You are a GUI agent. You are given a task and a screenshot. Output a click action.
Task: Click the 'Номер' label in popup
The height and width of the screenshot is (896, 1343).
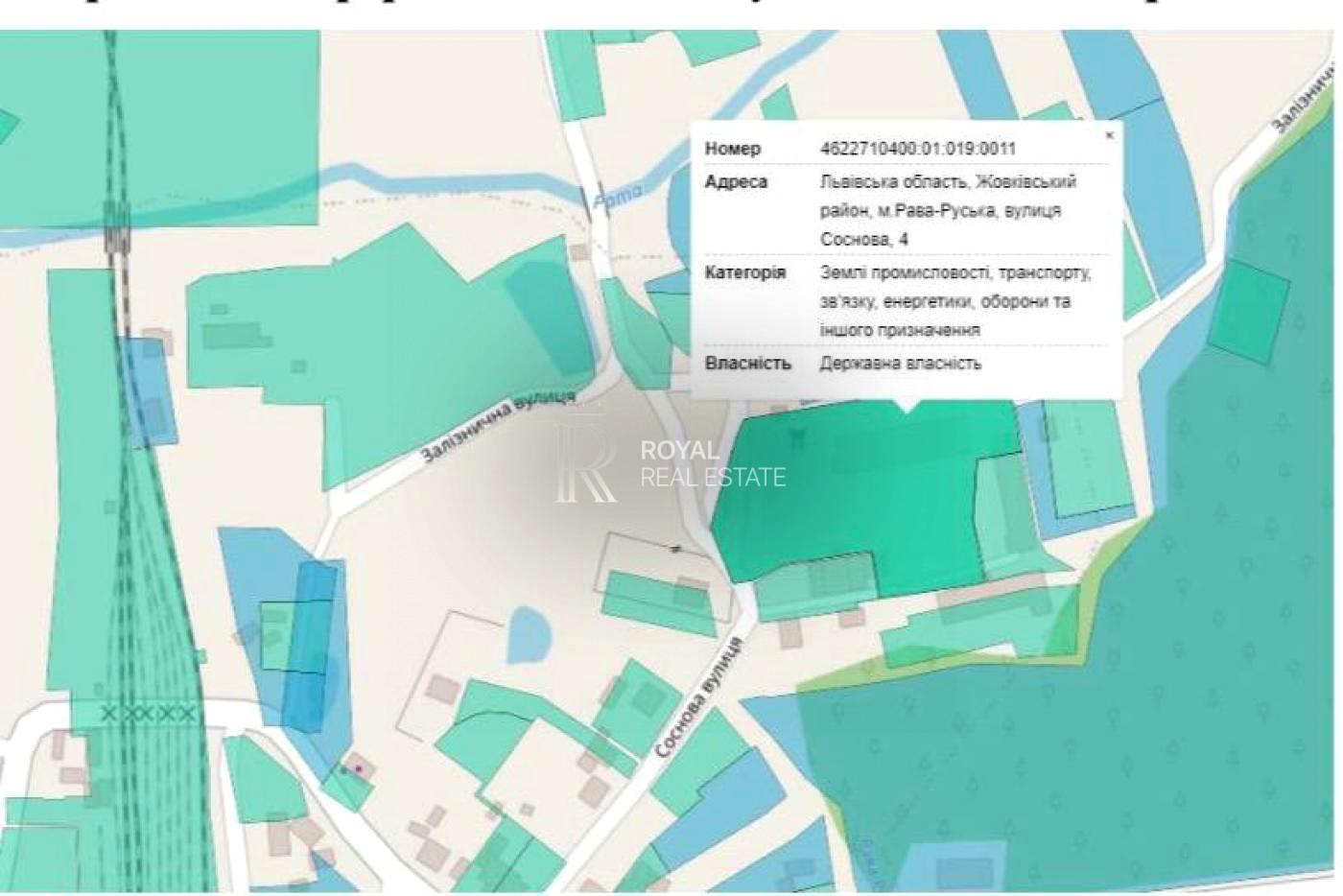[x=733, y=149]
